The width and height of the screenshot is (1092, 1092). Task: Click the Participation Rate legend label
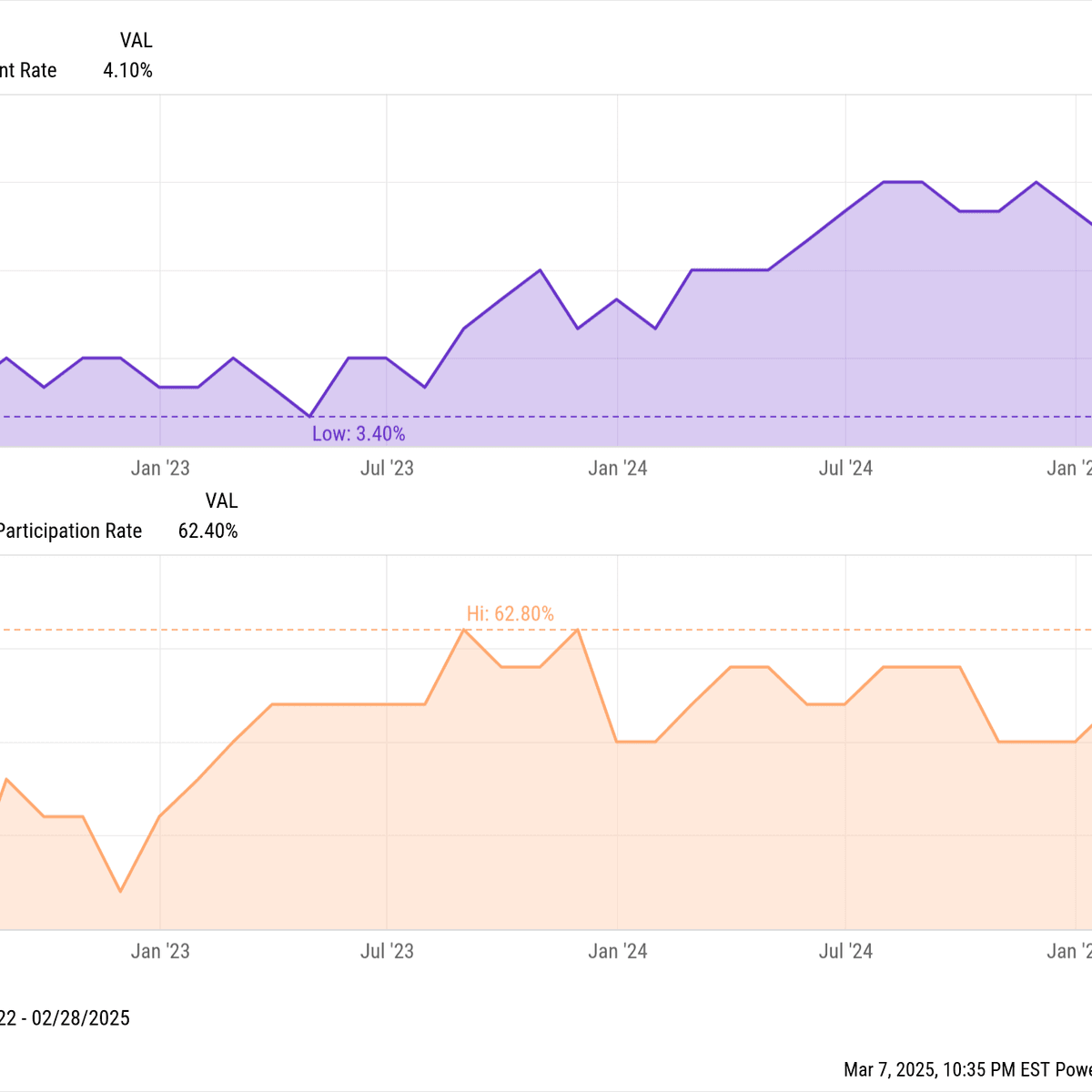71,531
